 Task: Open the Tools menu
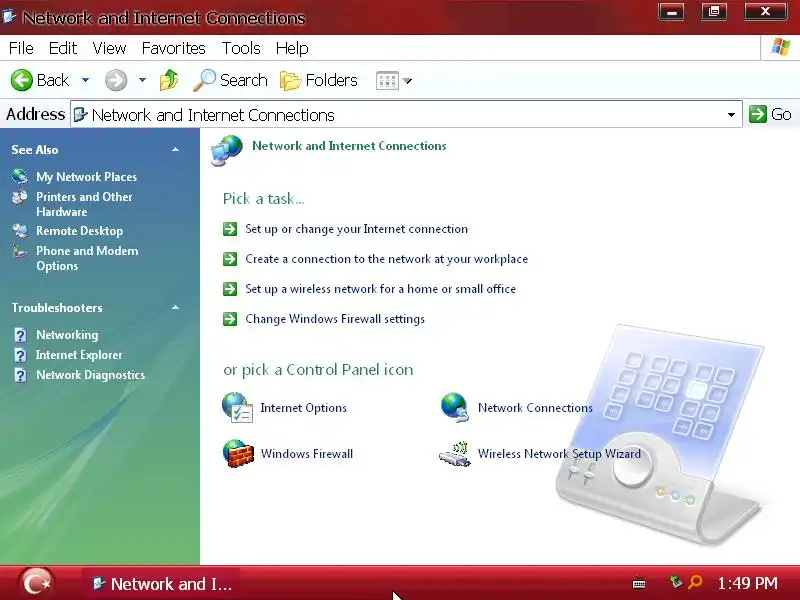click(241, 48)
